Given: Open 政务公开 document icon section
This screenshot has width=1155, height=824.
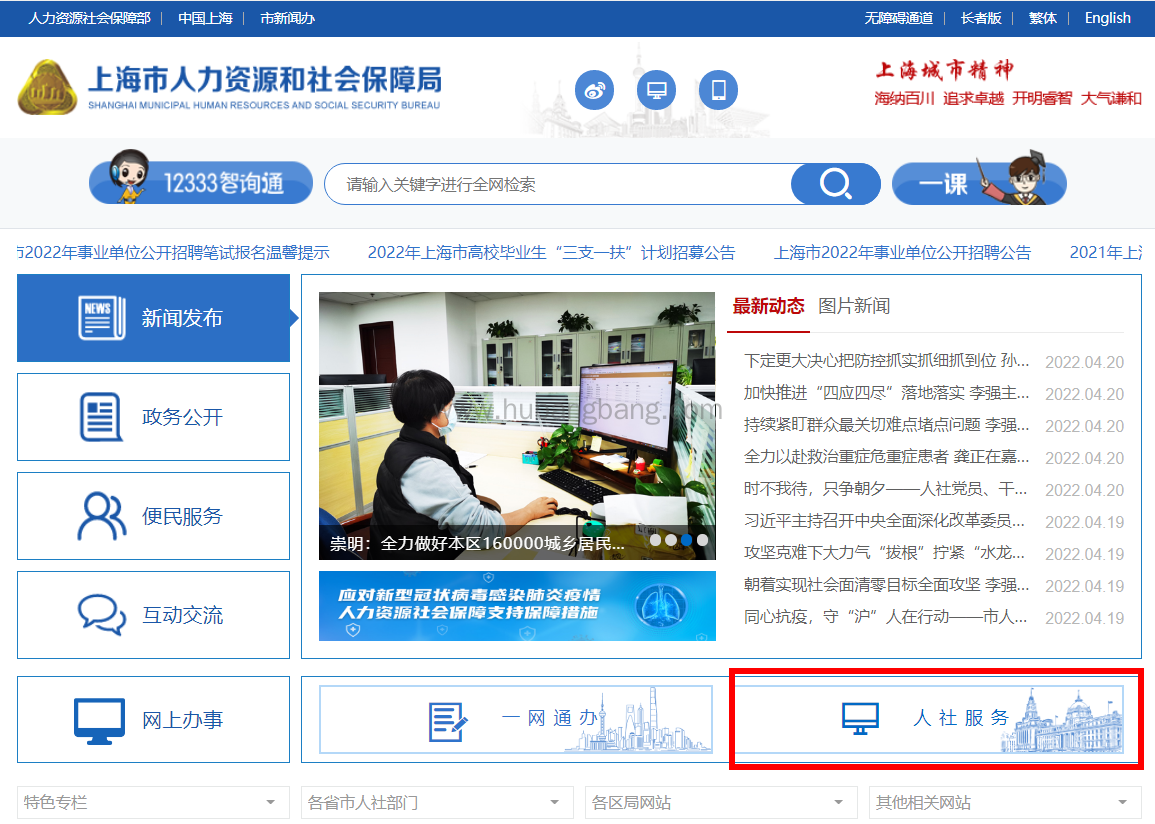Looking at the screenshot, I should 153,417.
